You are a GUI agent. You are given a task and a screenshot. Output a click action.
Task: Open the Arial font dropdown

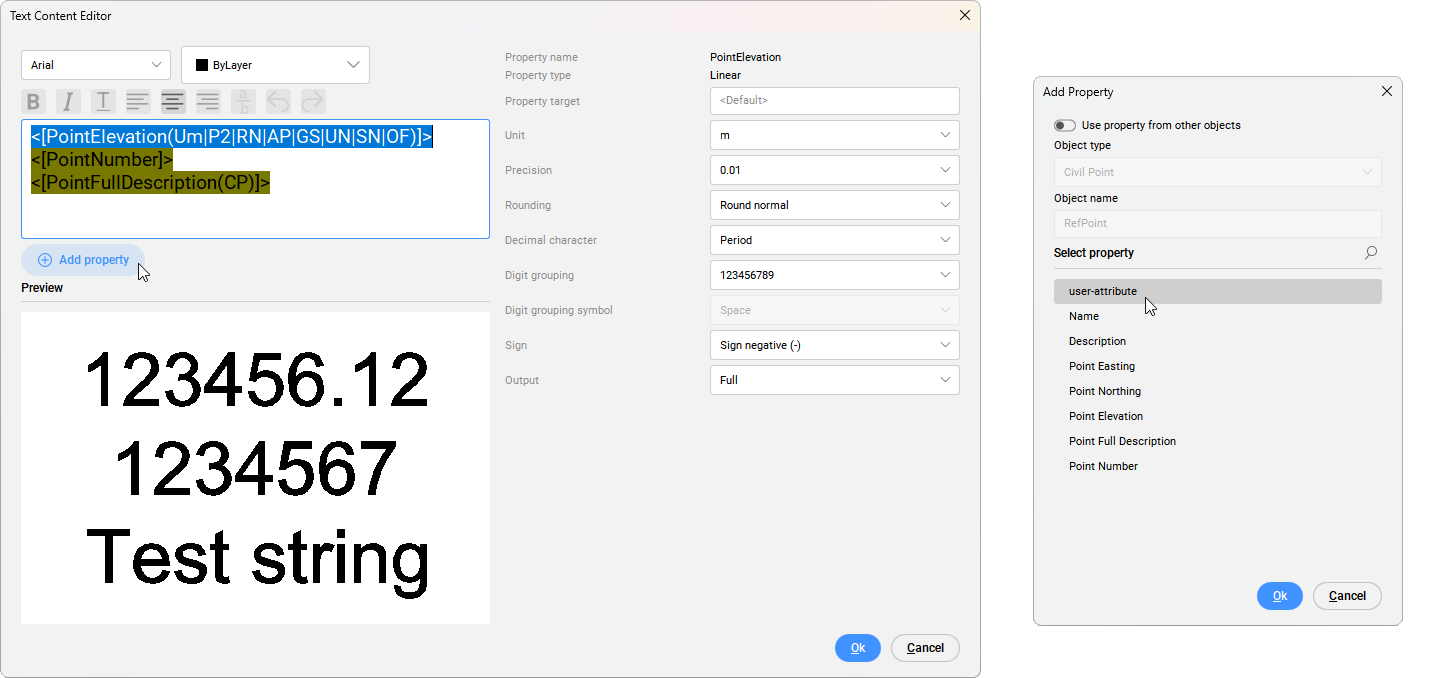96,65
